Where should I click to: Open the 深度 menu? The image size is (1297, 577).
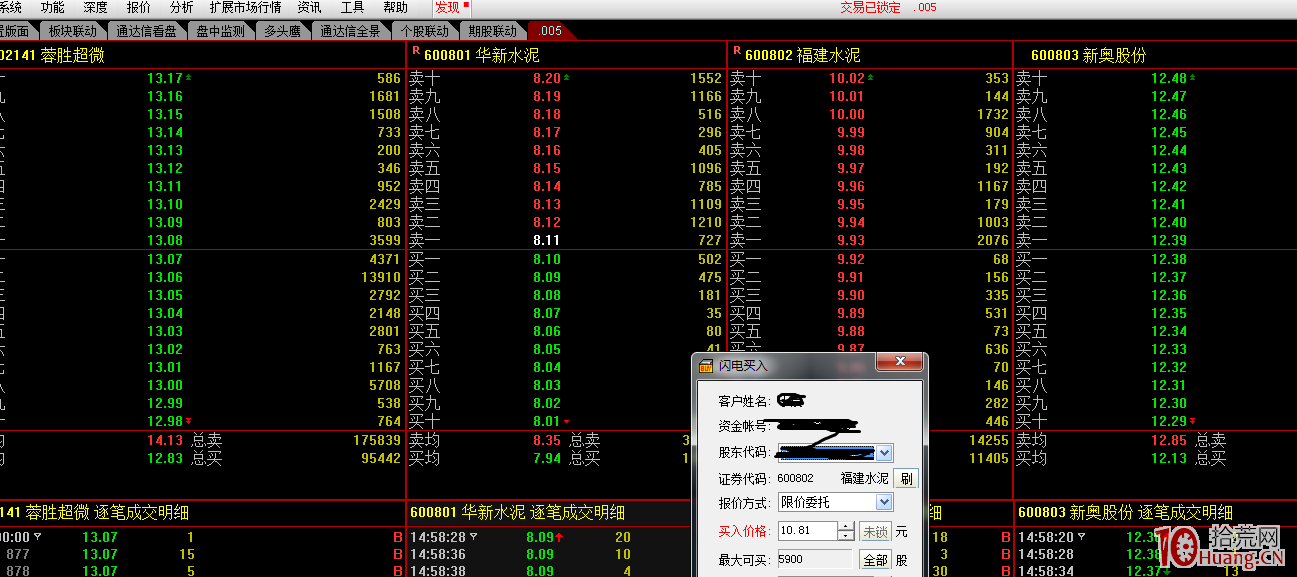pos(96,8)
